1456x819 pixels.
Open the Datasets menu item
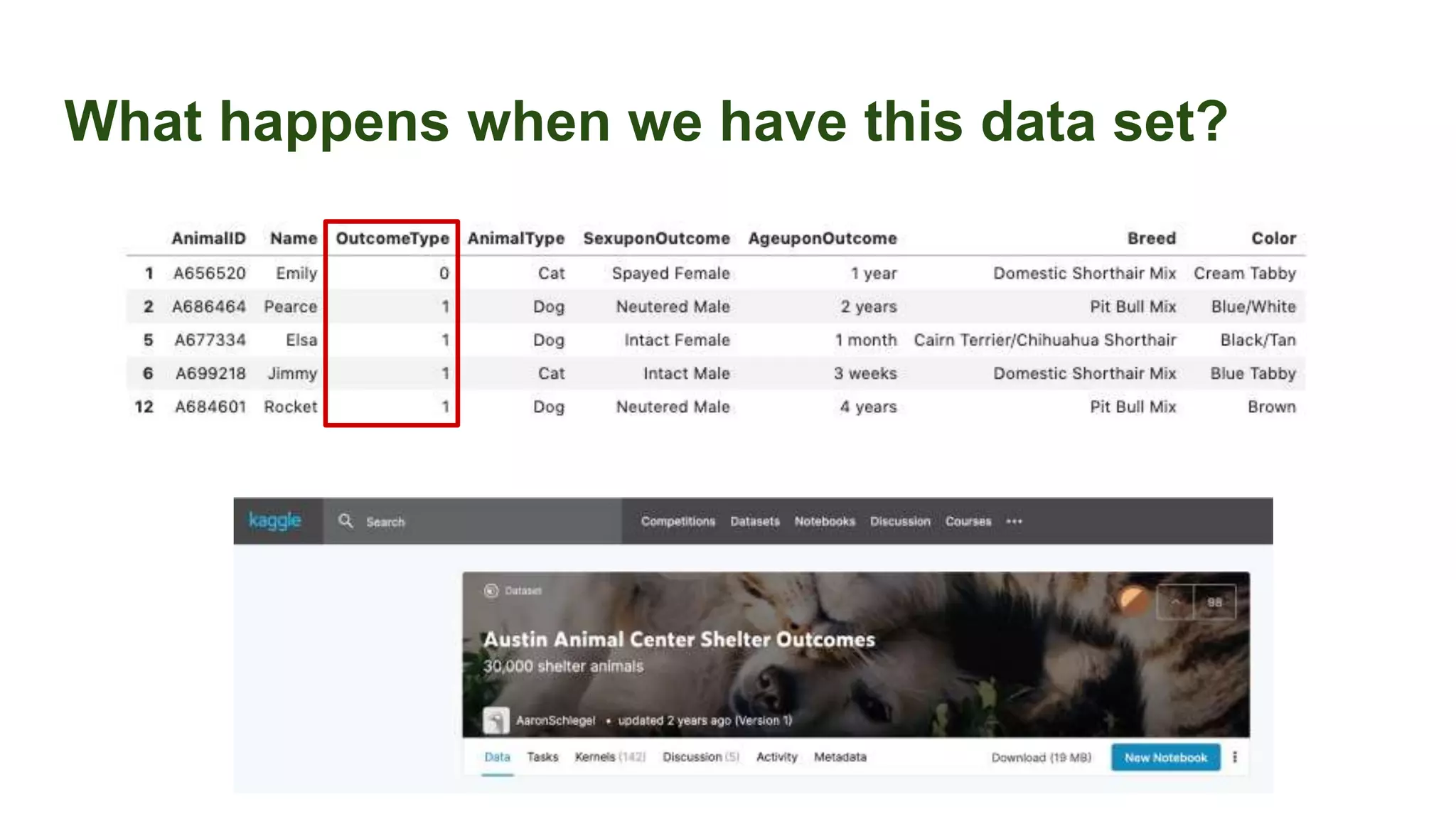(x=755, y=521)
